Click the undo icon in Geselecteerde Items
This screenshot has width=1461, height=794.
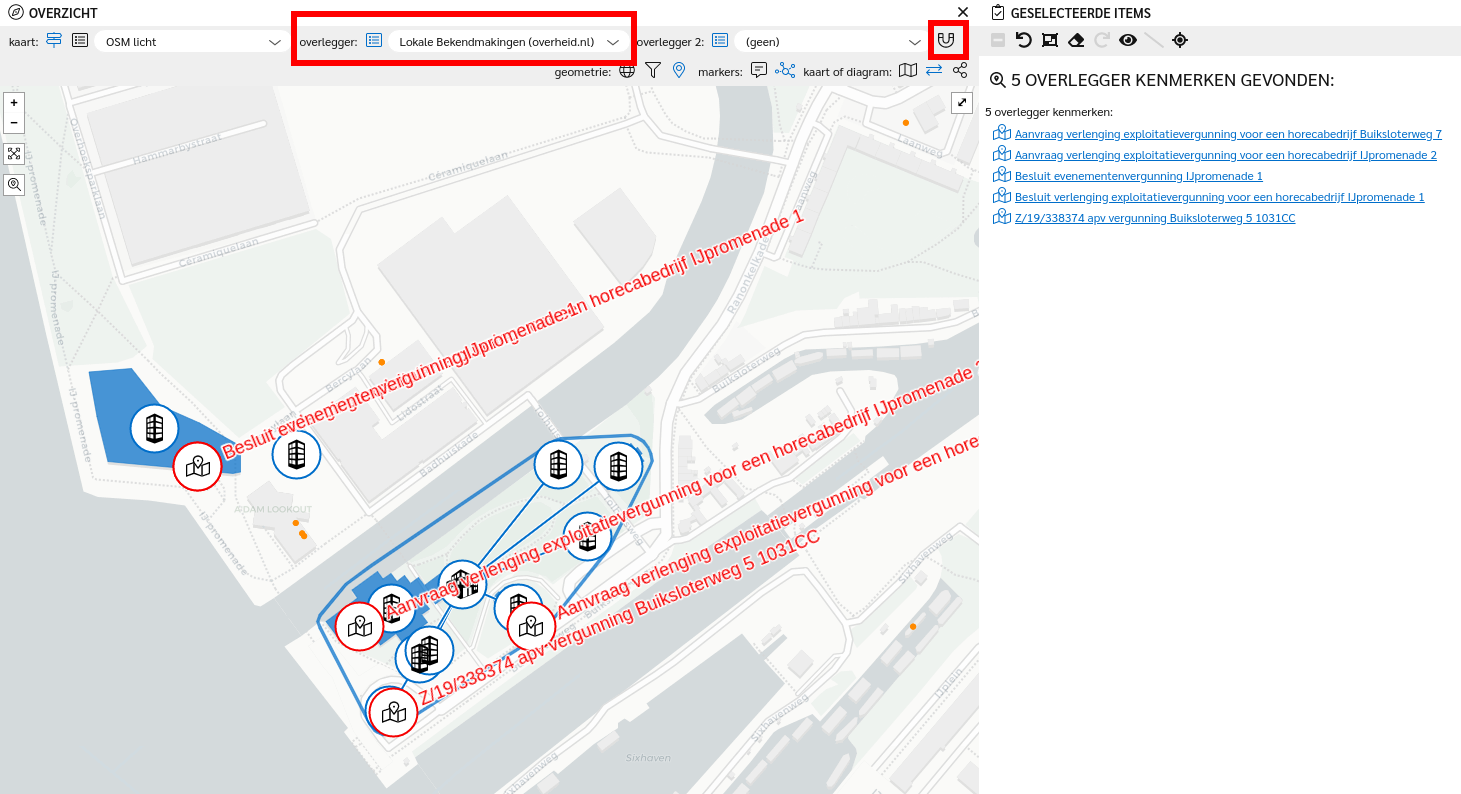pyautogui.click(x=1023, y=40)
